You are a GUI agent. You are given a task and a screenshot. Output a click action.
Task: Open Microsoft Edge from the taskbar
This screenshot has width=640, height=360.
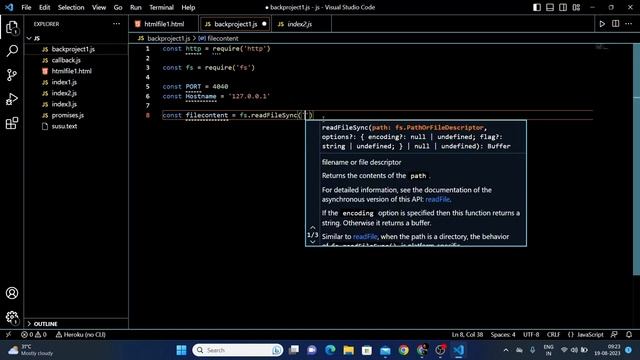[330, 350]
